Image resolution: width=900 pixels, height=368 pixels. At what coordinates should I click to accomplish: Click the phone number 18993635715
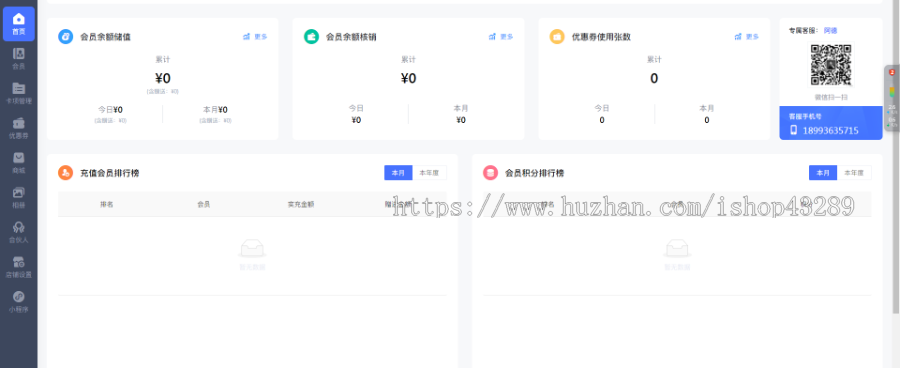click(x=831, y=131)
